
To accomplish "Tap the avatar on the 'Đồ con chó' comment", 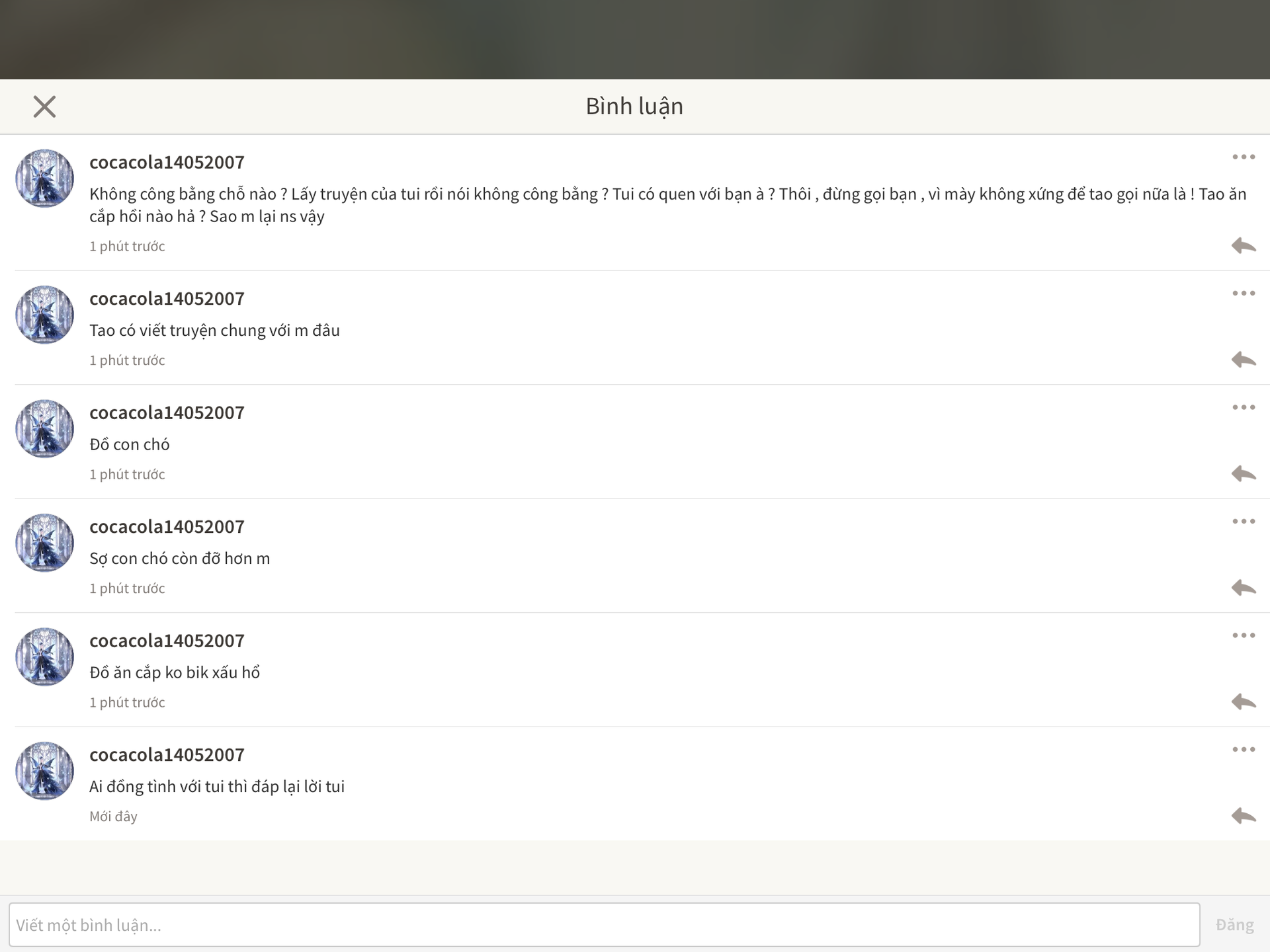I will 44,428.
